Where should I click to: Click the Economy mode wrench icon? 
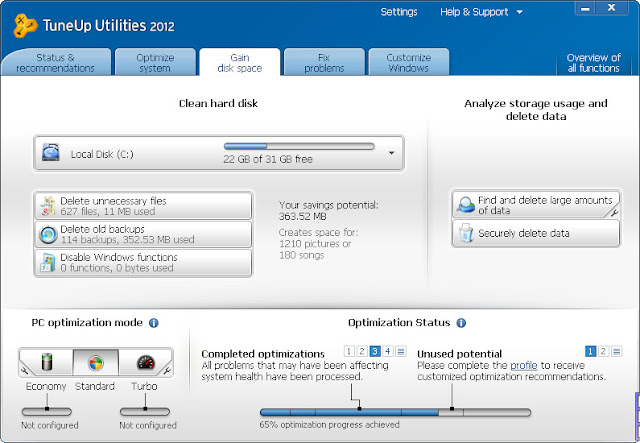(24, 370)
